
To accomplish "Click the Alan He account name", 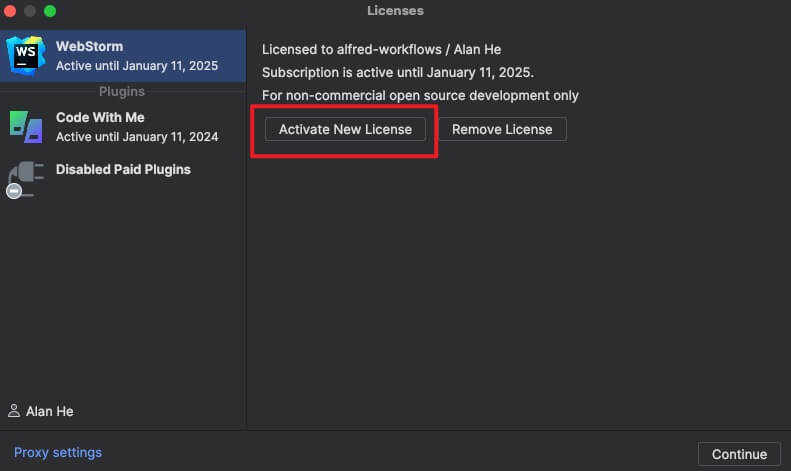I will [49, 411].
